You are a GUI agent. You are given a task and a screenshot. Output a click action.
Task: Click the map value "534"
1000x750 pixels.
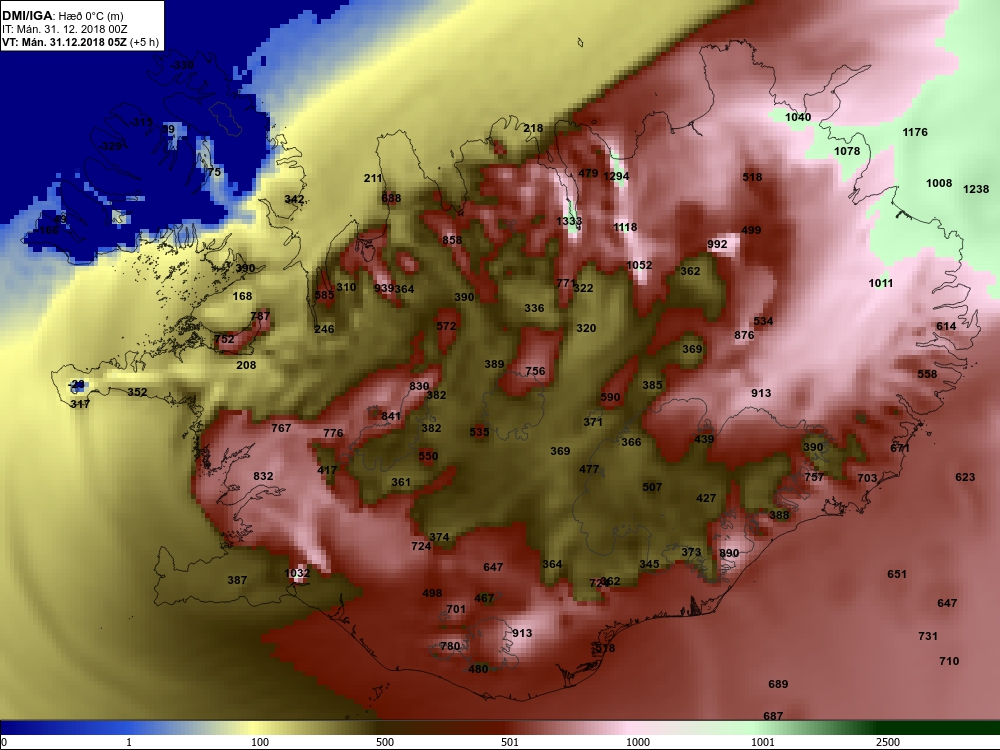pos(763,321)
